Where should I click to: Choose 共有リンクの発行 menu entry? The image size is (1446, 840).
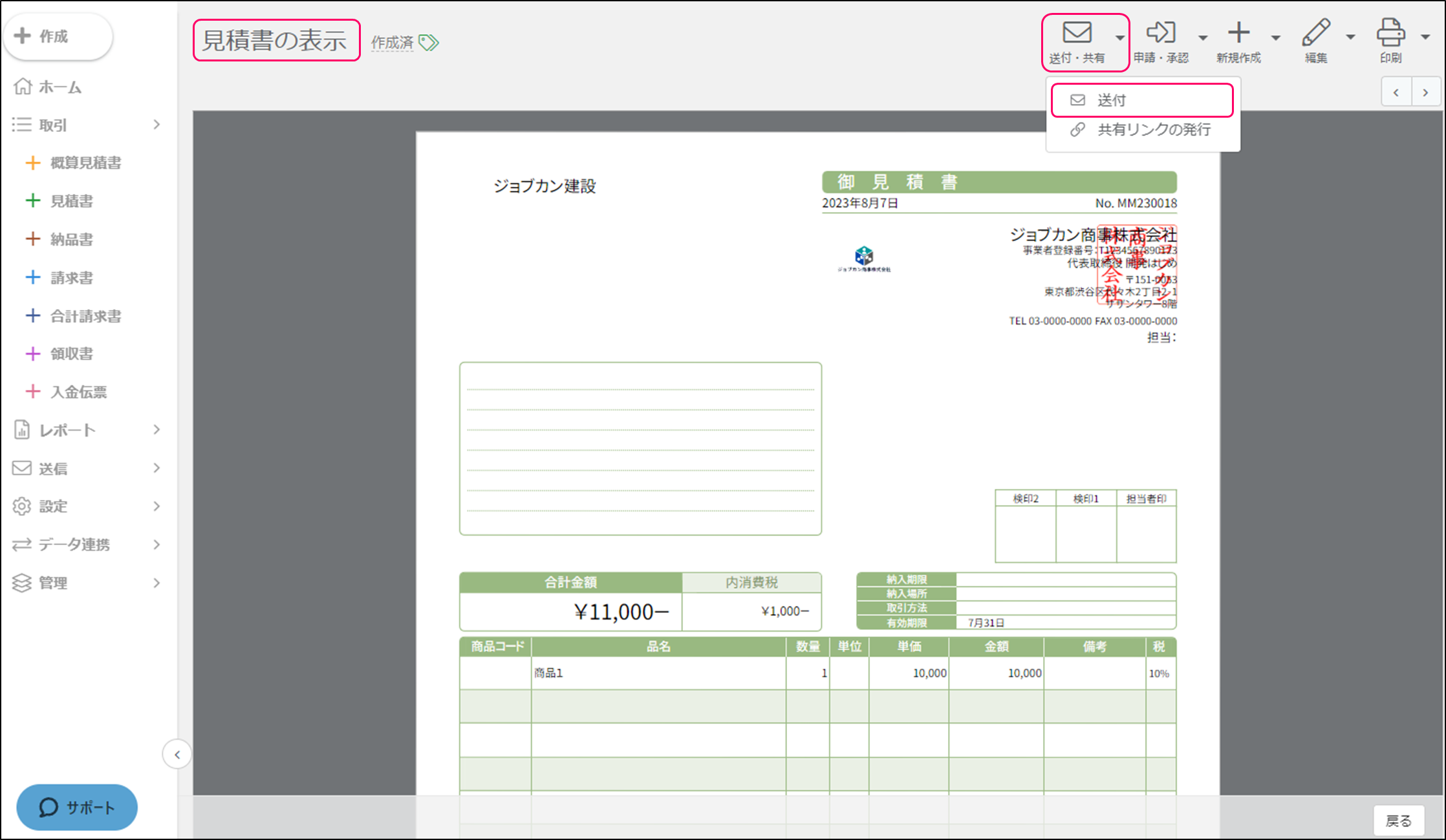pos(1153,130)
